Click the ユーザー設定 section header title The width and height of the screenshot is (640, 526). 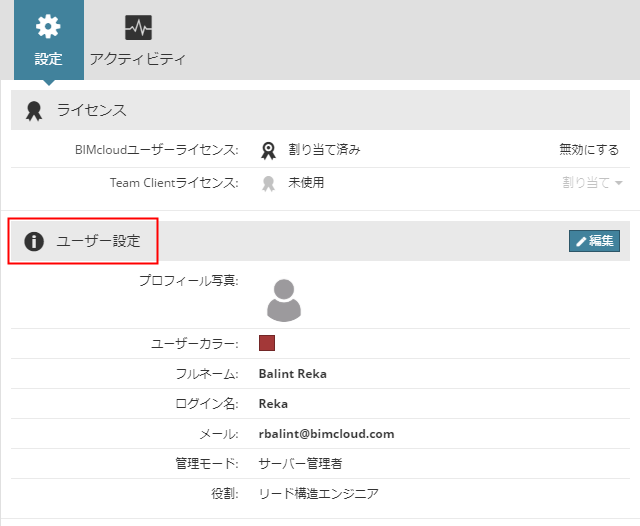(98, 241)
